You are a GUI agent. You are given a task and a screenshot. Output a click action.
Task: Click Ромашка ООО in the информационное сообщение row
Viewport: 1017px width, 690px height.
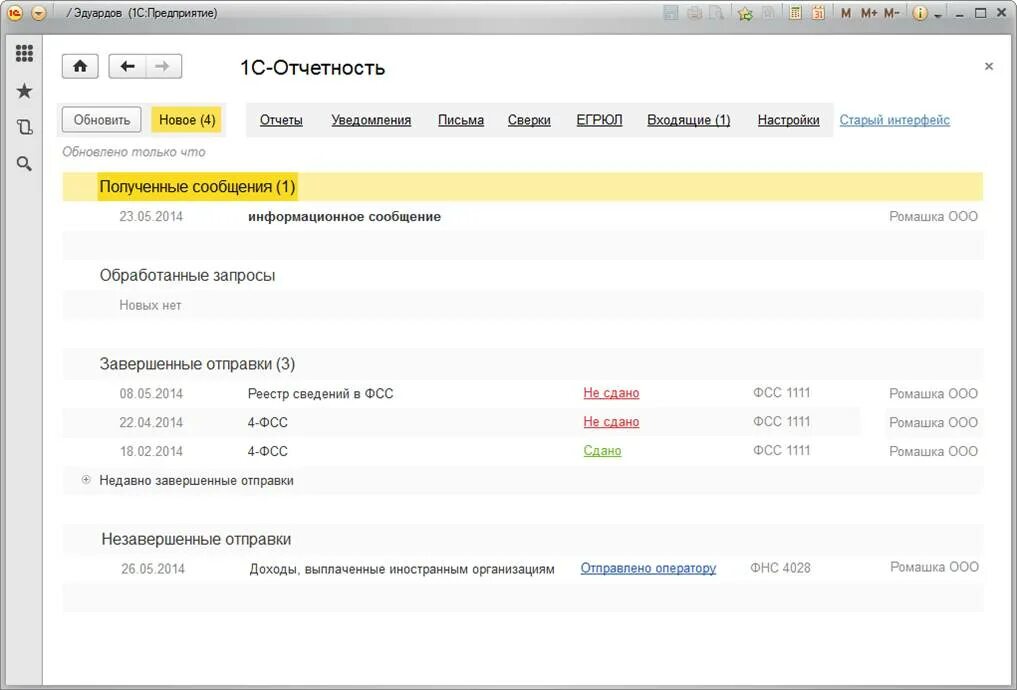(x=933, y=217)
